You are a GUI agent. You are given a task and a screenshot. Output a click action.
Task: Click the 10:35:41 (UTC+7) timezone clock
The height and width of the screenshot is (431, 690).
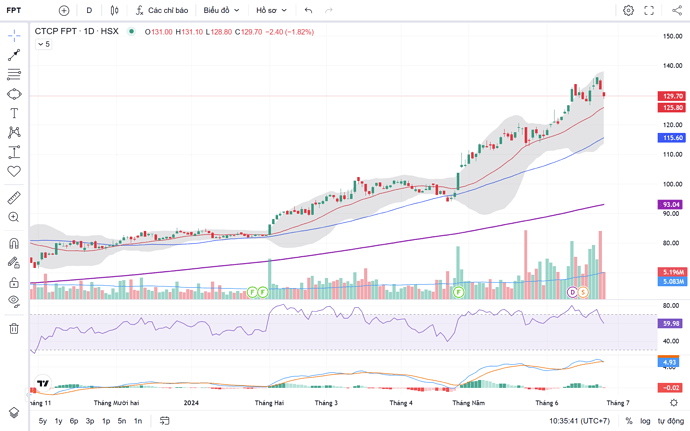click(580, 421)
